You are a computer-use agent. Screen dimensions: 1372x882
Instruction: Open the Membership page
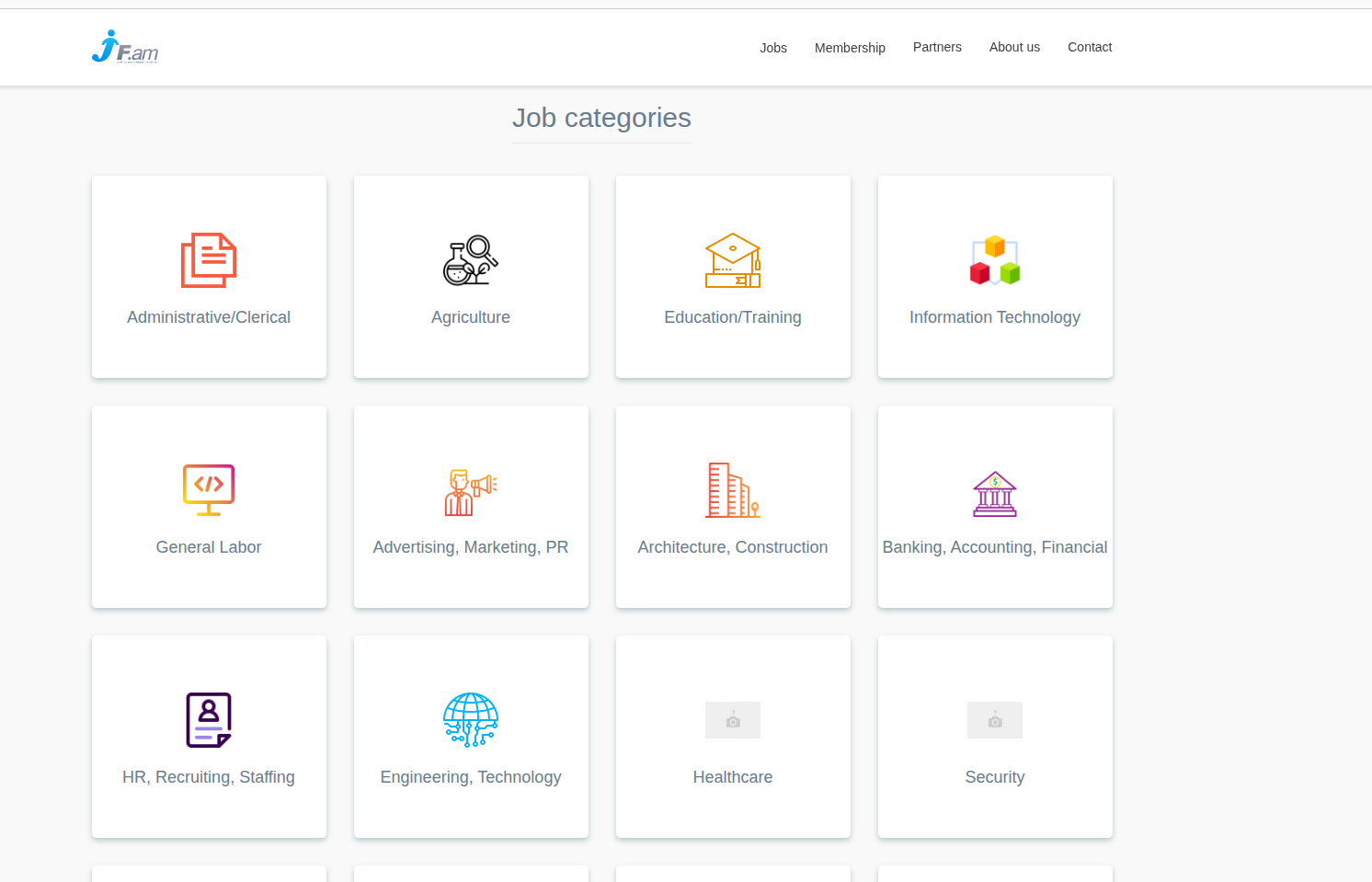850,48
